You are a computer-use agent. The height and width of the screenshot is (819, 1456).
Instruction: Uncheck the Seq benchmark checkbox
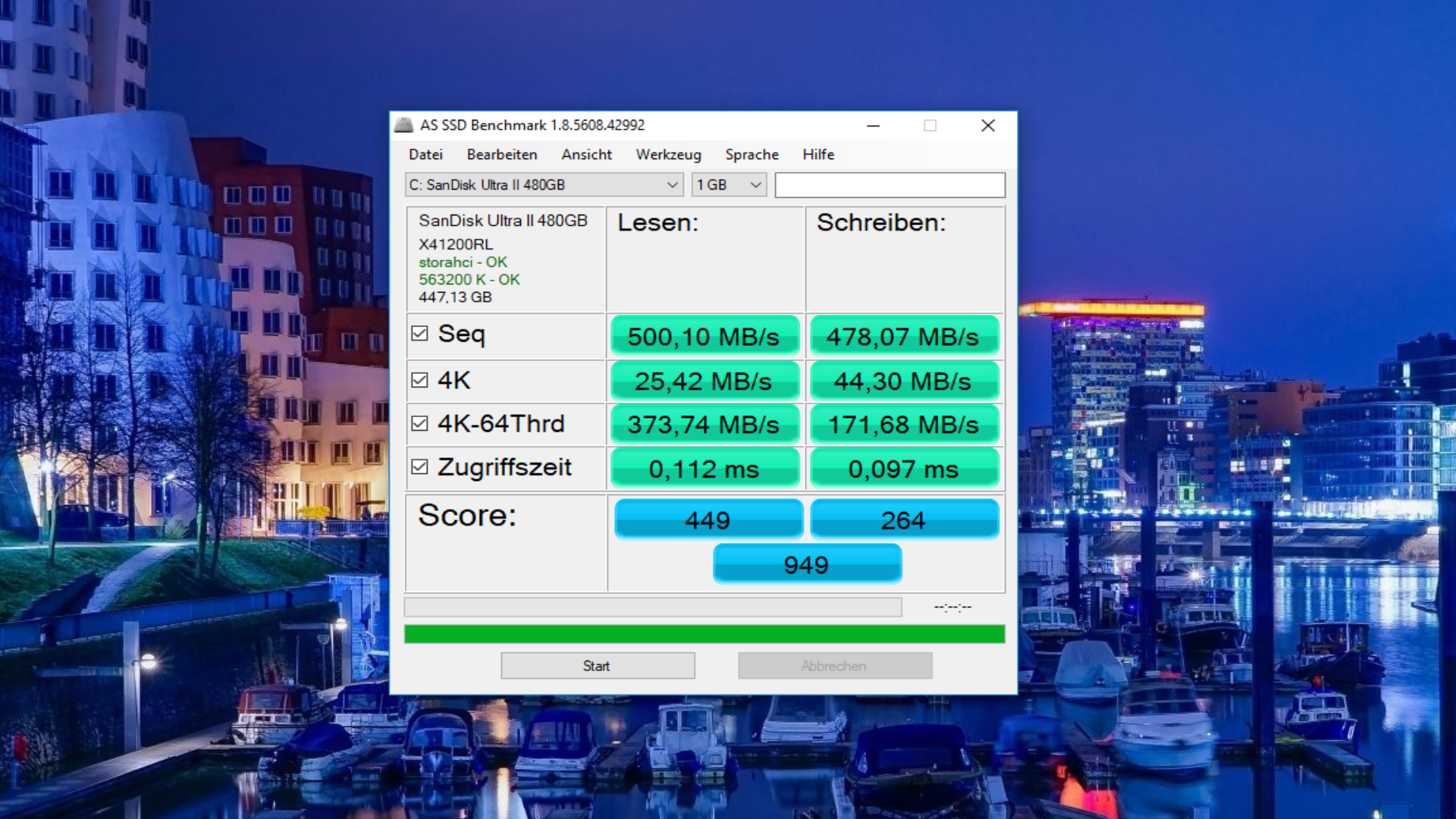tap(419, 334)
